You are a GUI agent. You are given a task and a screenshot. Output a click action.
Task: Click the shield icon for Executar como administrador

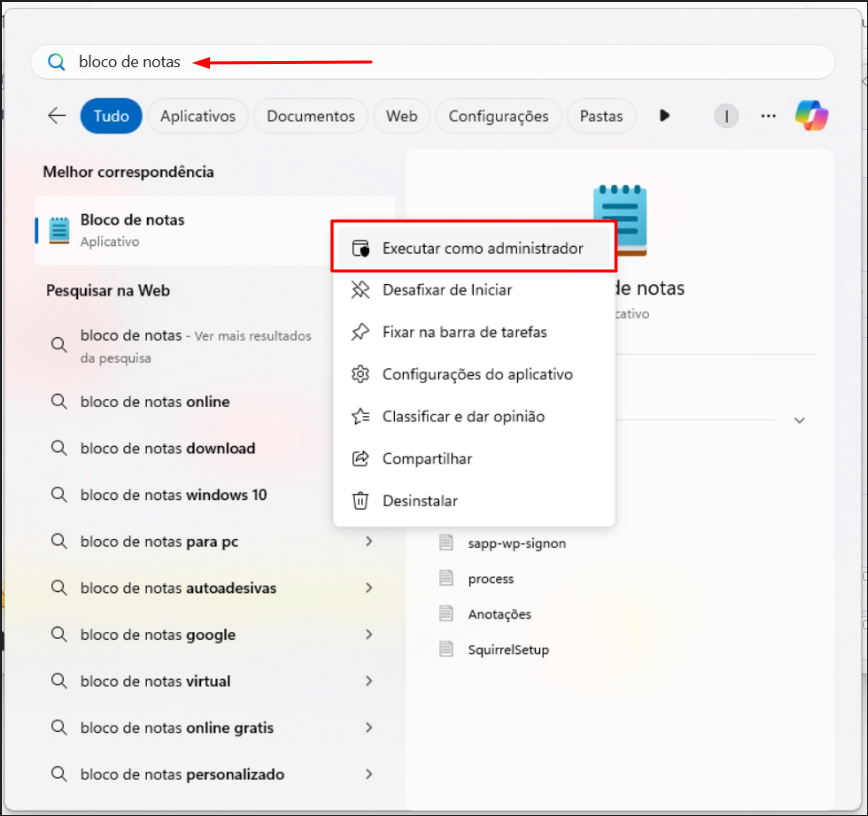click(360, 249)
